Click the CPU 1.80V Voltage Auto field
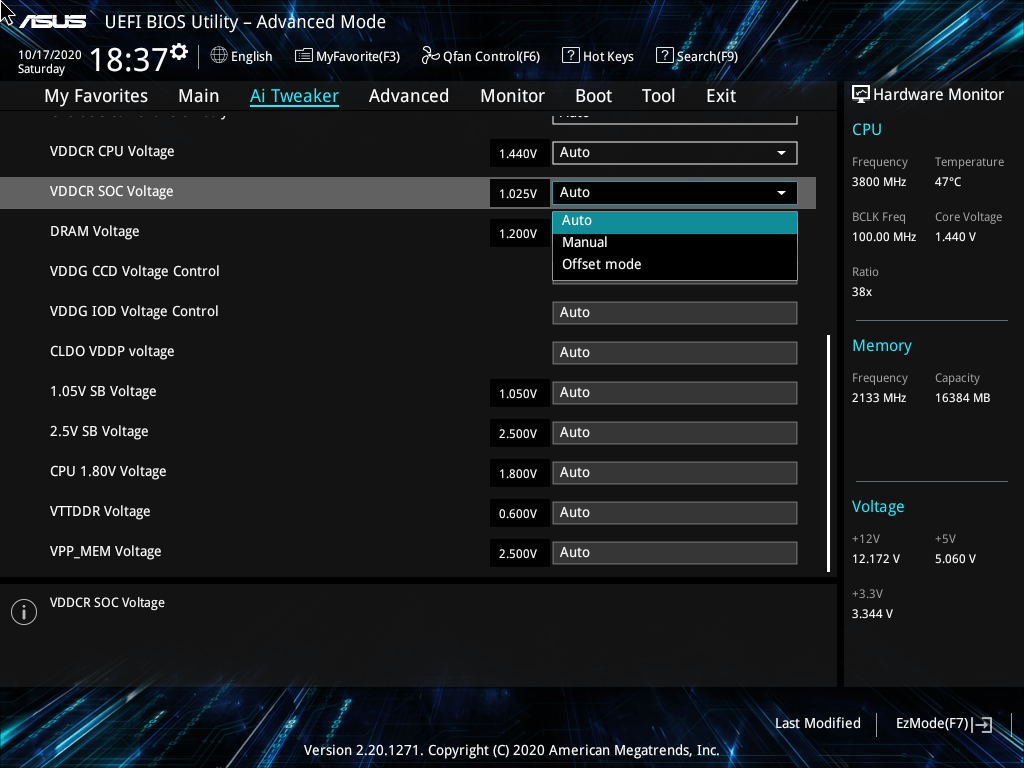Screen dimensions: 1024x768 point(675,473)
